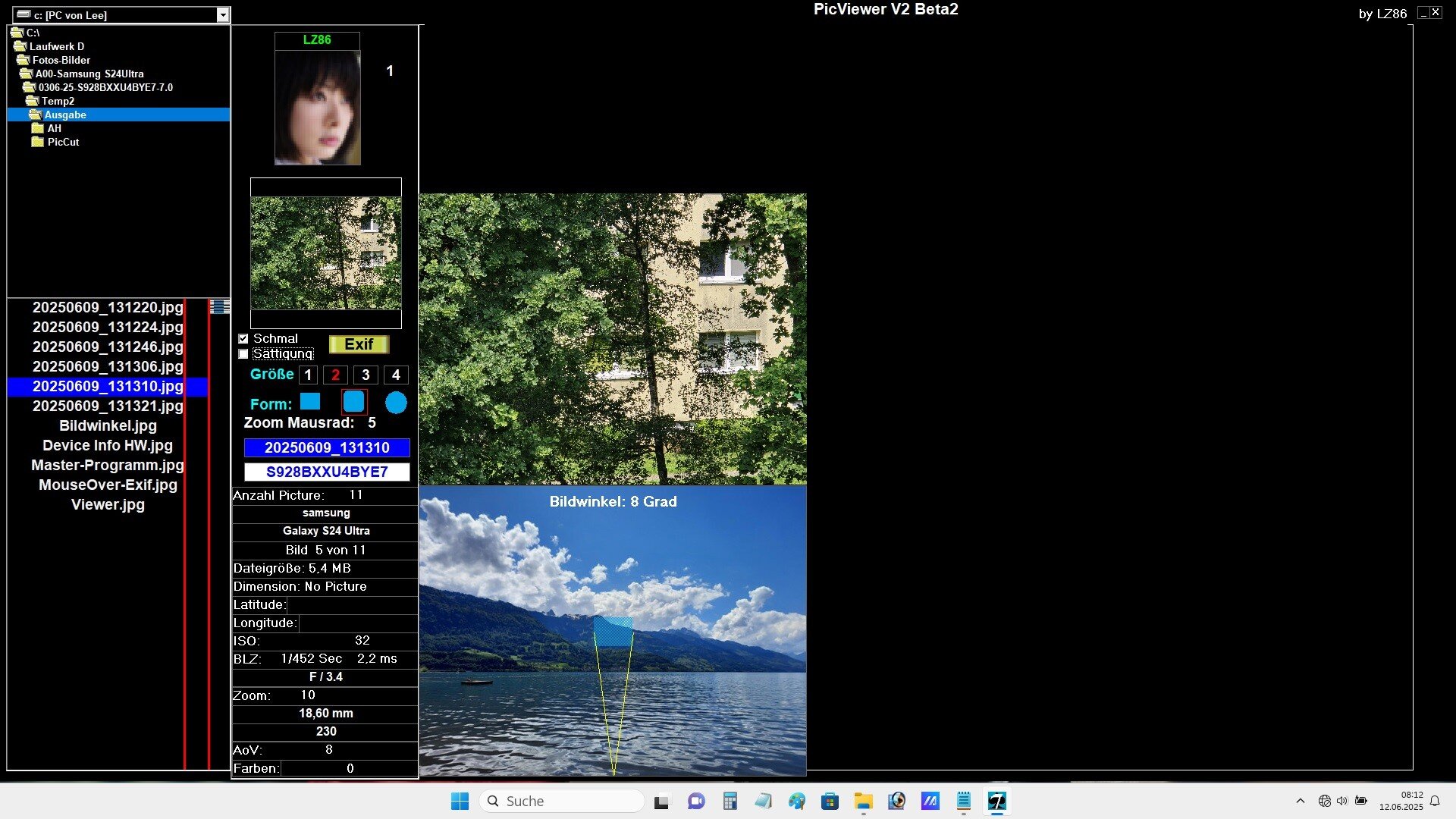This screenshot has width=1456, height=819.
Task: Click the blue 20250609_131310 filename field
Action: [x=327, y=447]
